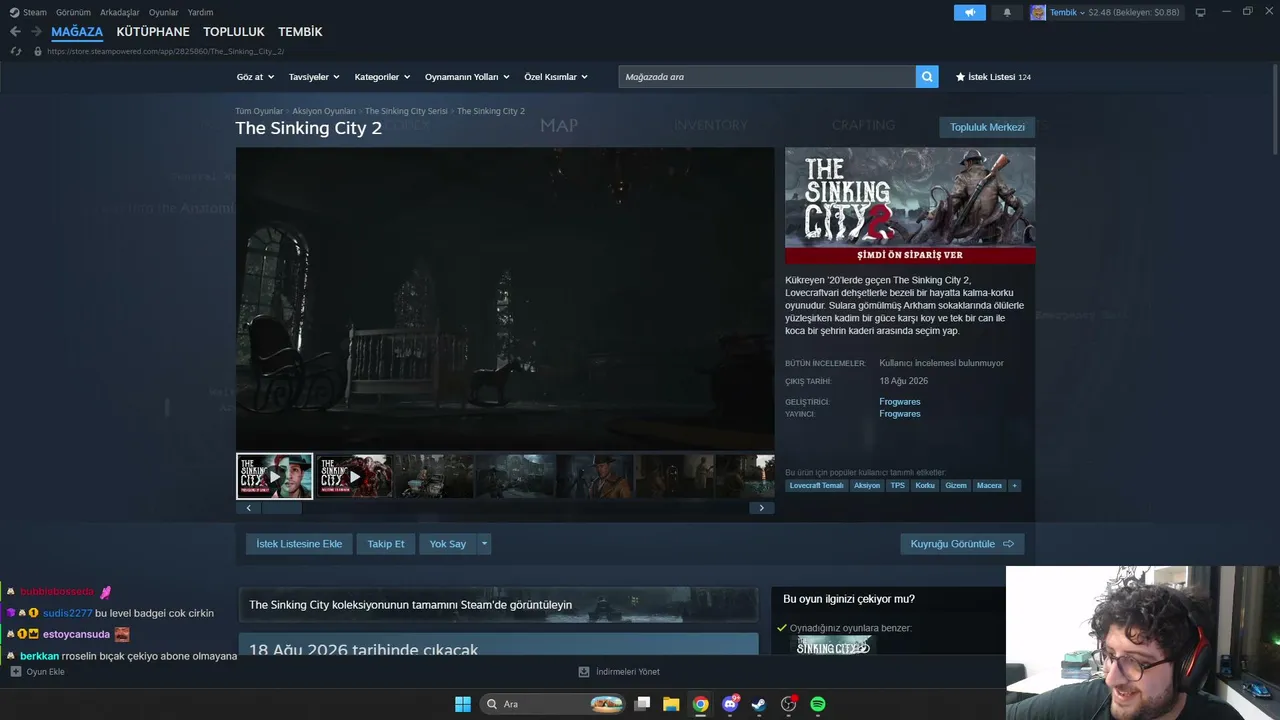The width and height of the screenshot is (1280, 720).
Task: Switch to the MAĞAZA tab
Action: coord(77,32)
